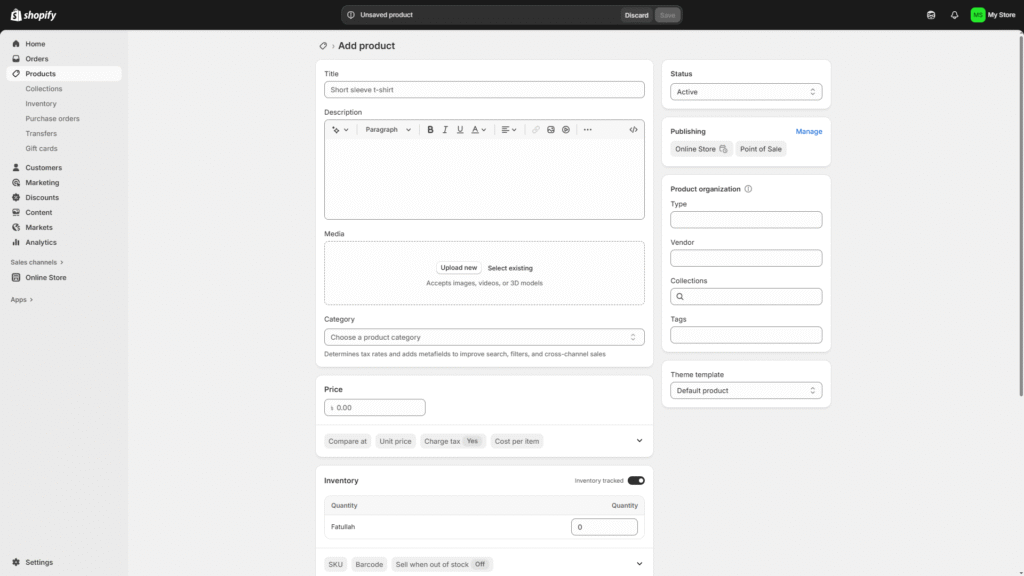
Task: Apply bold formatting in description editor
Action: [430, 130]
